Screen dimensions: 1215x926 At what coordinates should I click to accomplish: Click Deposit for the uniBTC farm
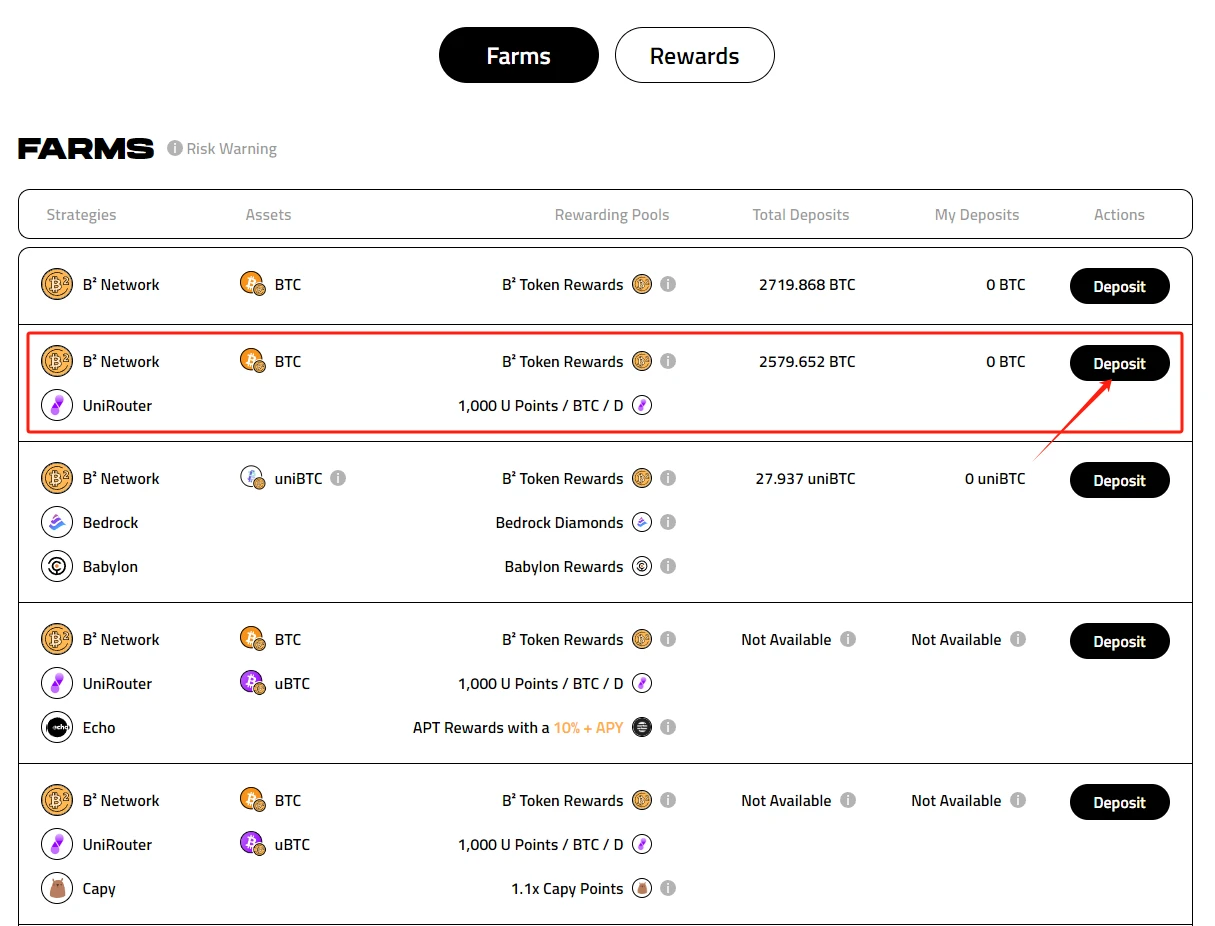point(1119,480)
